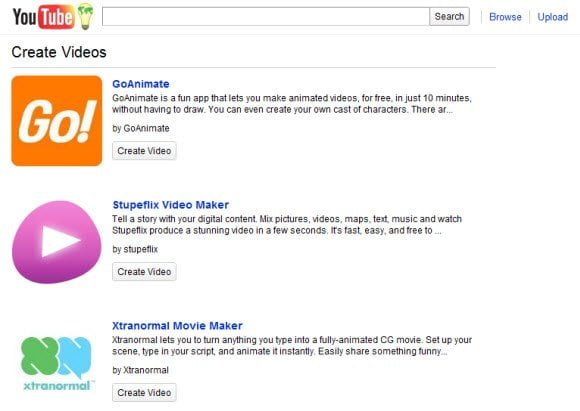Click the YouTube logo
The height and width of the screenshot is (411, 580).
tap(43, 17)
